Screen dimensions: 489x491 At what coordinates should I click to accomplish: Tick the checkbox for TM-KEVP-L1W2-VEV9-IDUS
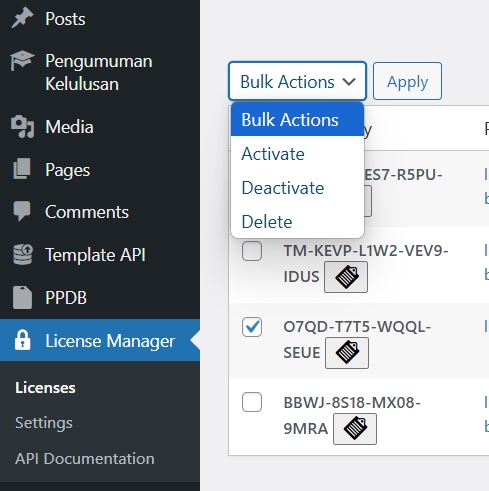(x=252, y=251)
